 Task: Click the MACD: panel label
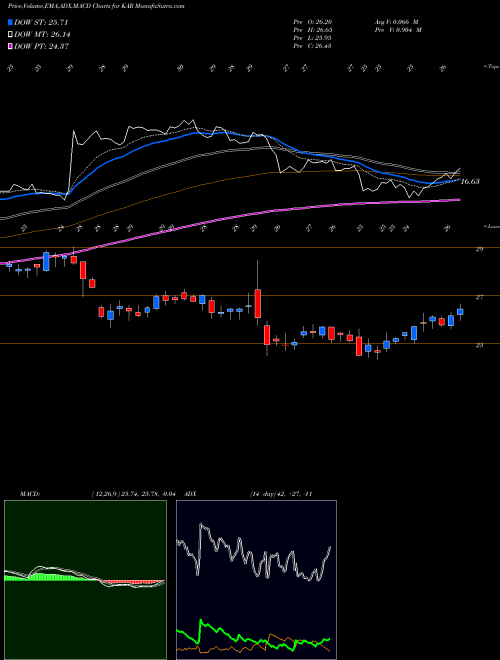pyautogui.click(x=29, y=494)
